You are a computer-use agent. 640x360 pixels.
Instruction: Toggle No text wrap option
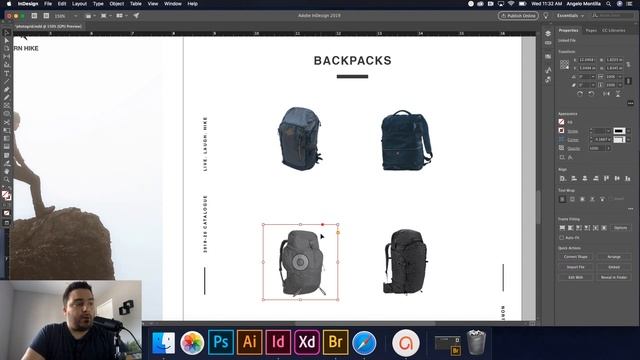pos(562,199)
